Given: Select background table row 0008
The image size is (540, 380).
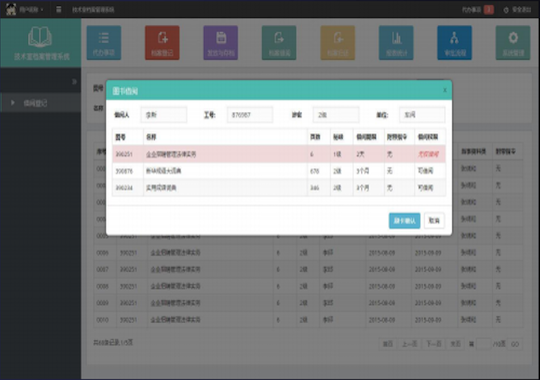Looking at the screenshot, I should 308,286.
